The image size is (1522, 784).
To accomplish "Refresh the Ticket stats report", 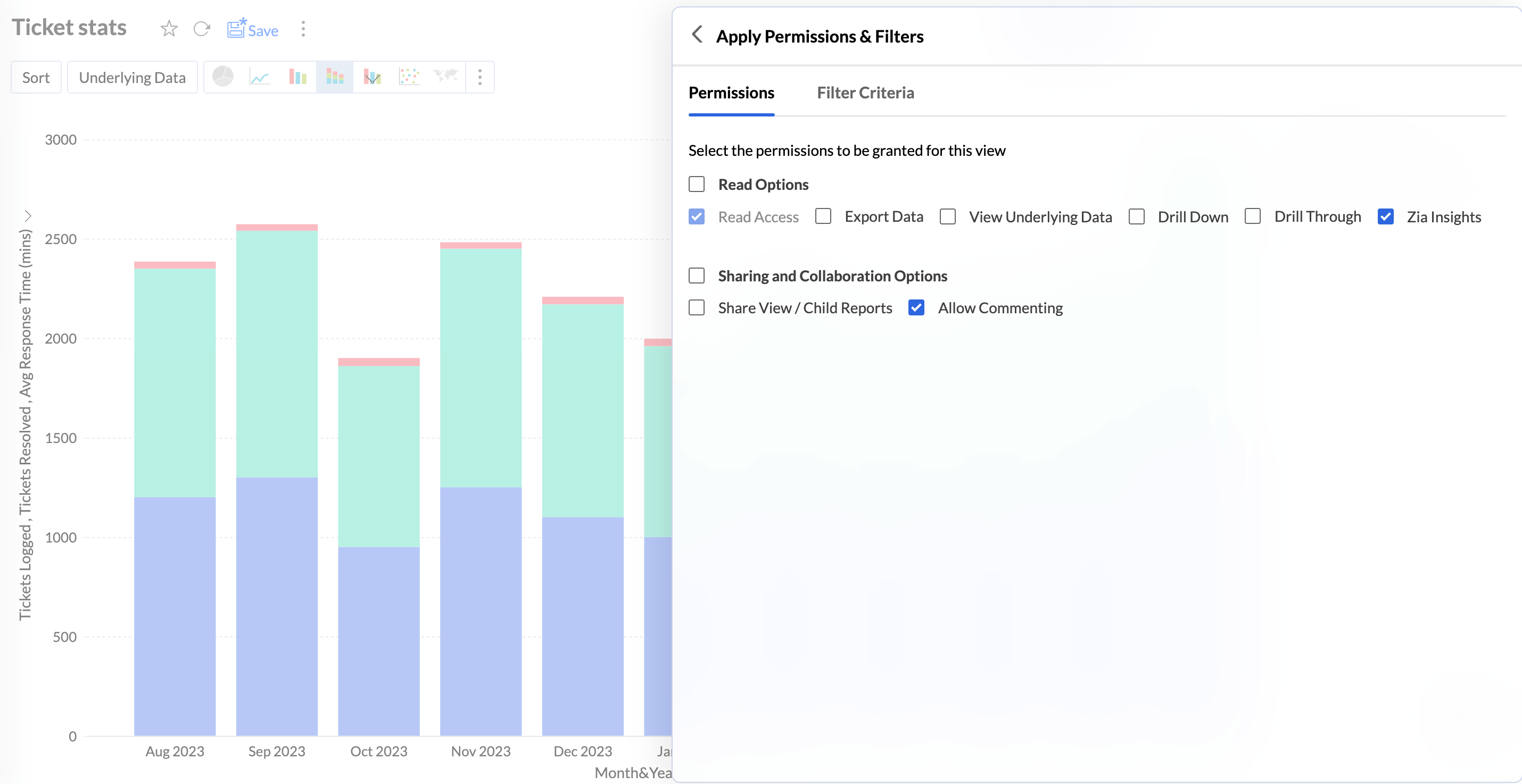I will click(x=202, y=29).
